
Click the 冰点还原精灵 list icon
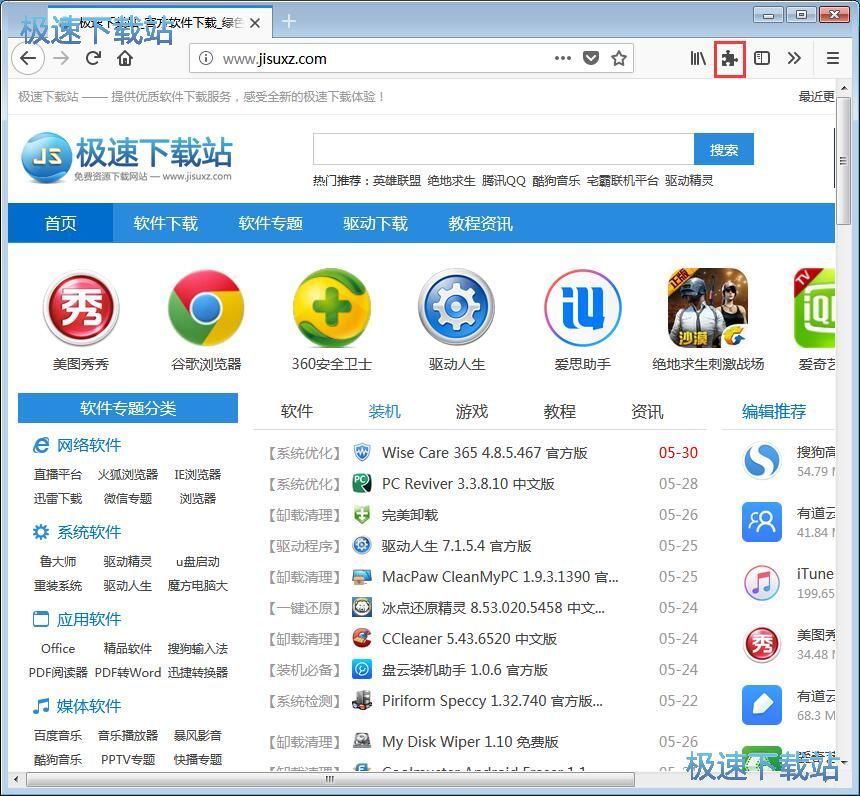[x=362, y=607]
